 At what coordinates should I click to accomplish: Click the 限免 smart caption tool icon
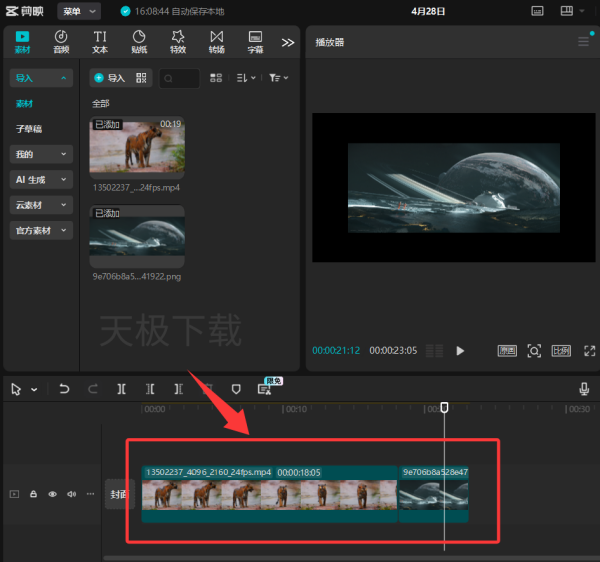pos(264,389)
